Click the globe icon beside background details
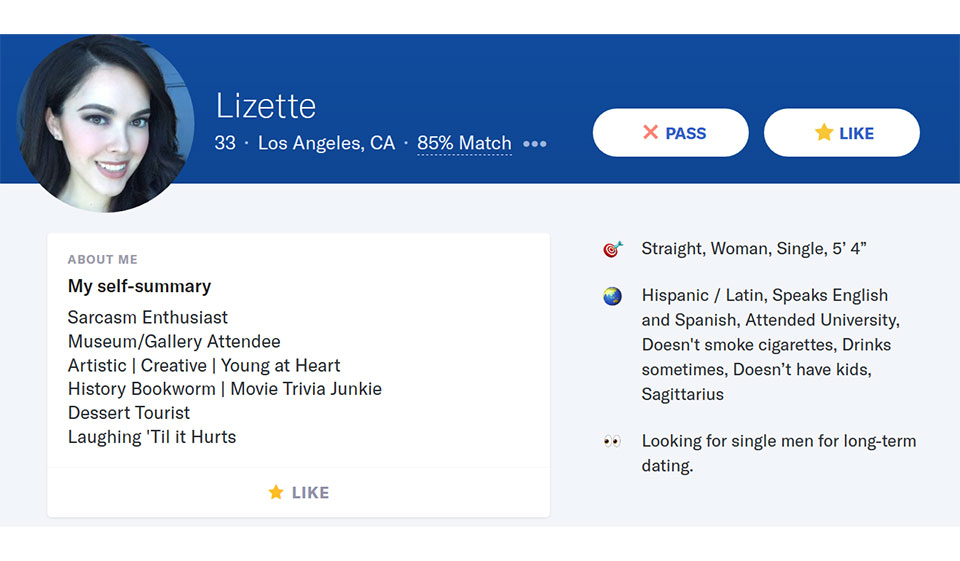Viewport: 960px width, 561px height. pos(612,296)
